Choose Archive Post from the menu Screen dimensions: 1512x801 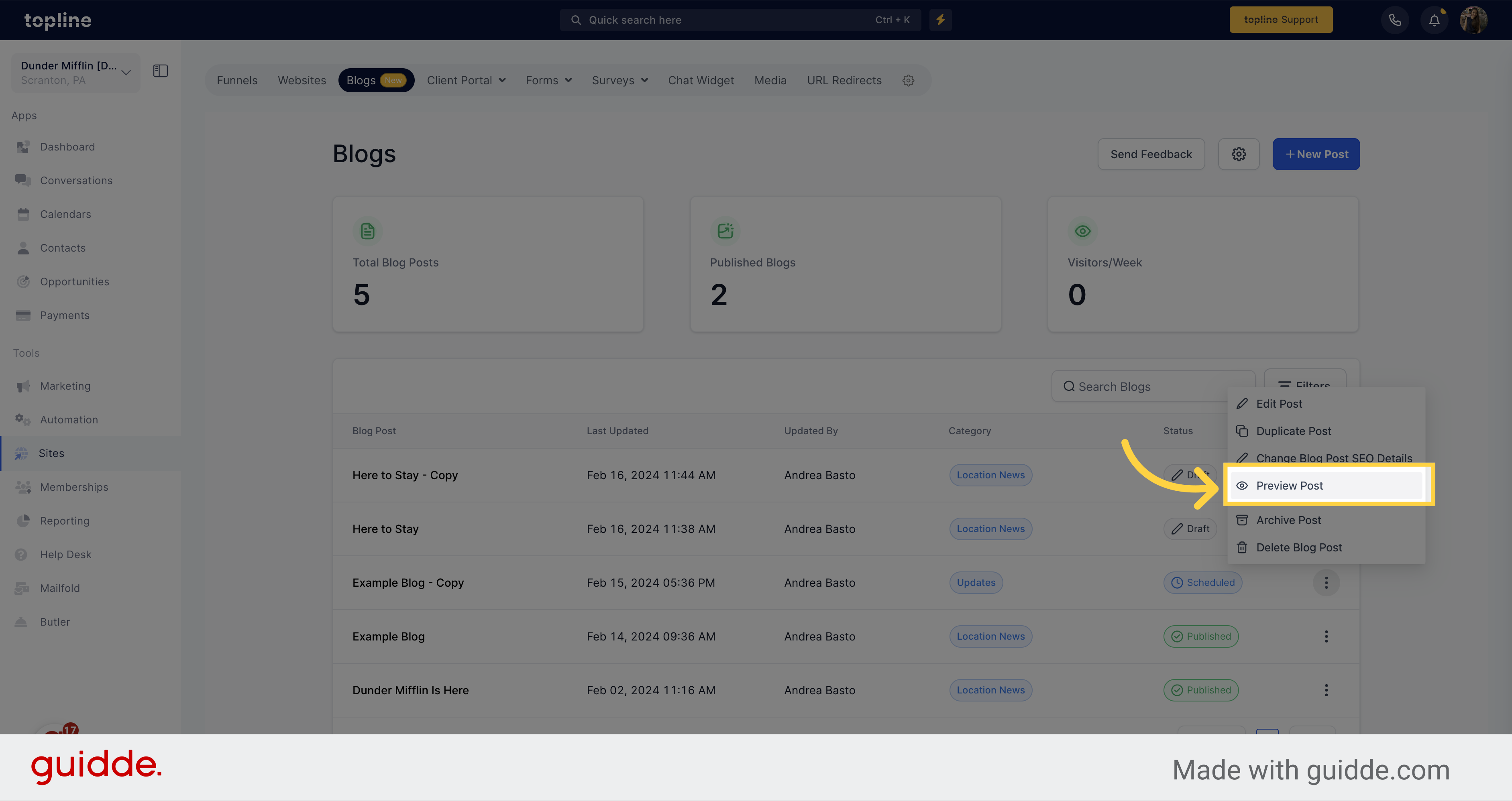1326,520
